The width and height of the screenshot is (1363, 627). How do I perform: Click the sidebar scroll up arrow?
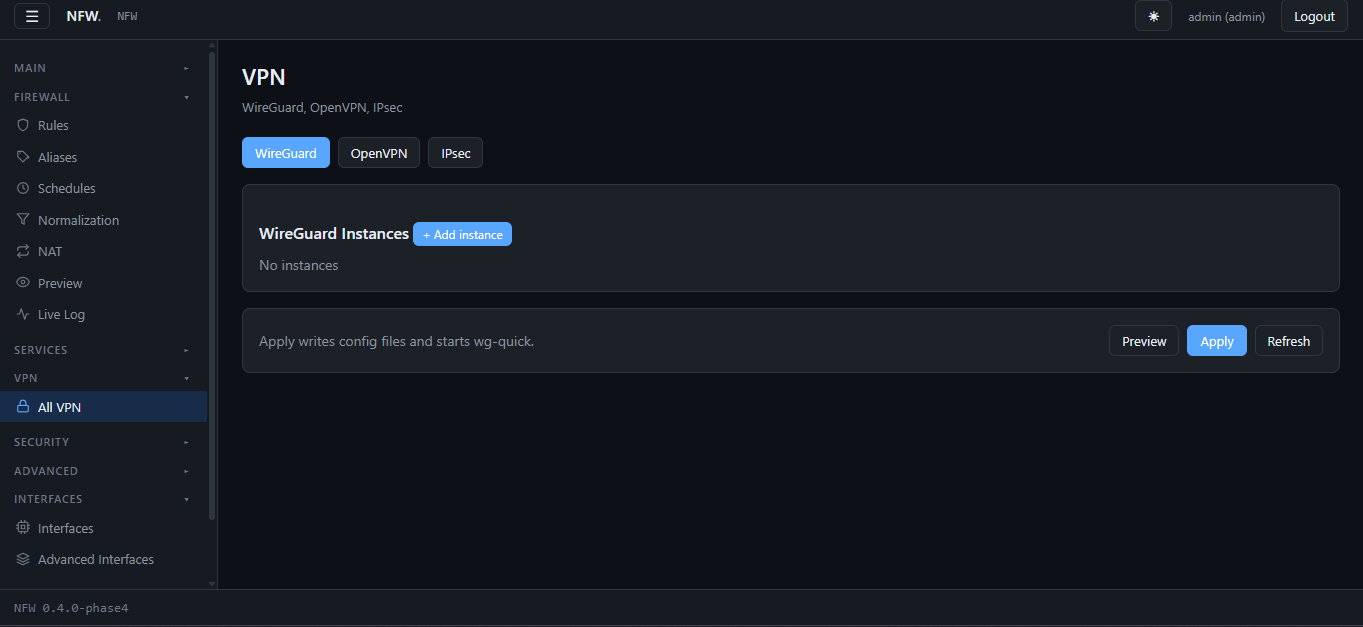coord(212,45)
